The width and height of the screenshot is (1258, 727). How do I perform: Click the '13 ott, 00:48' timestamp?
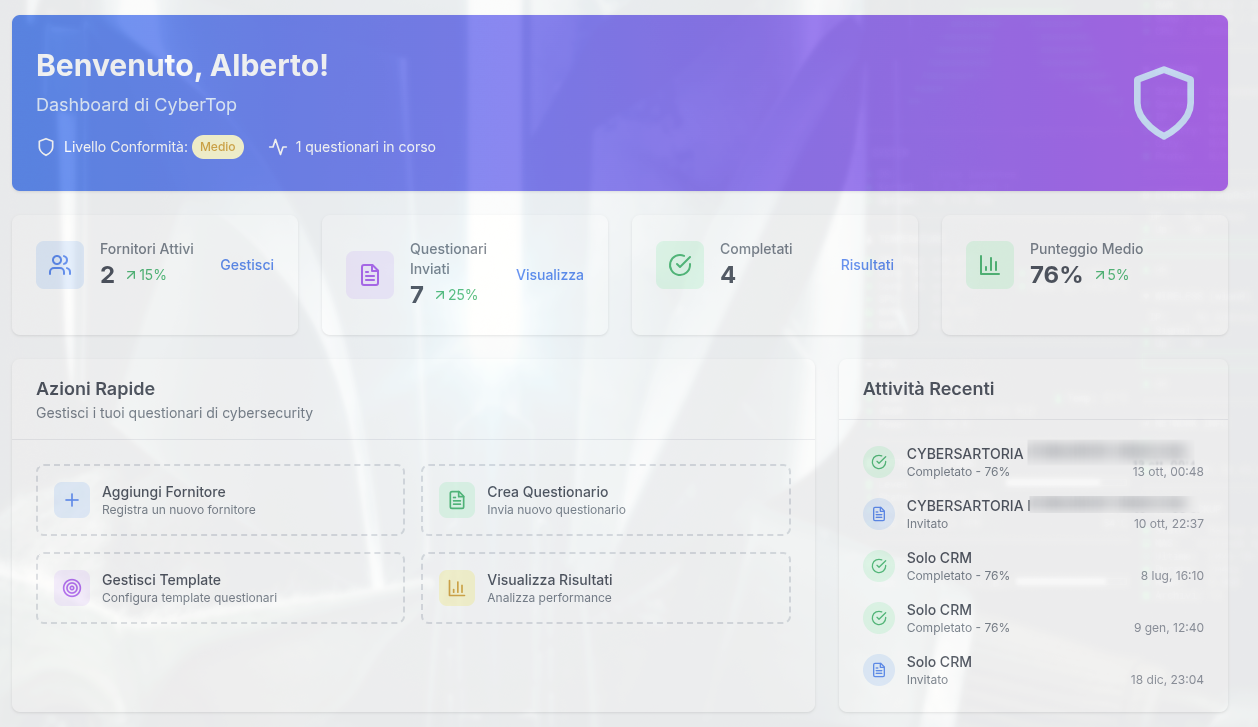(1168, 472)
